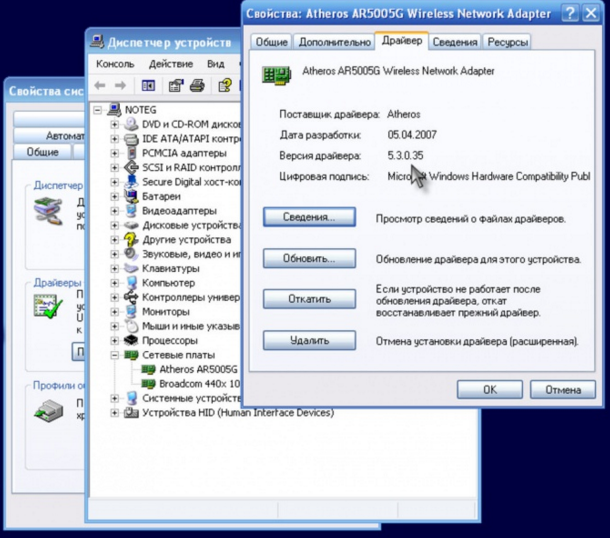Click the Батареи category icon
Image resolution: width=610 pixels, height=538 pixels.
point(131,196)
